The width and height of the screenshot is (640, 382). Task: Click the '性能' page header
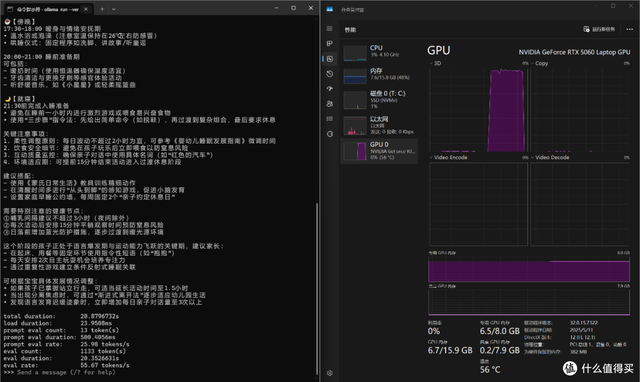coord(350,30)
